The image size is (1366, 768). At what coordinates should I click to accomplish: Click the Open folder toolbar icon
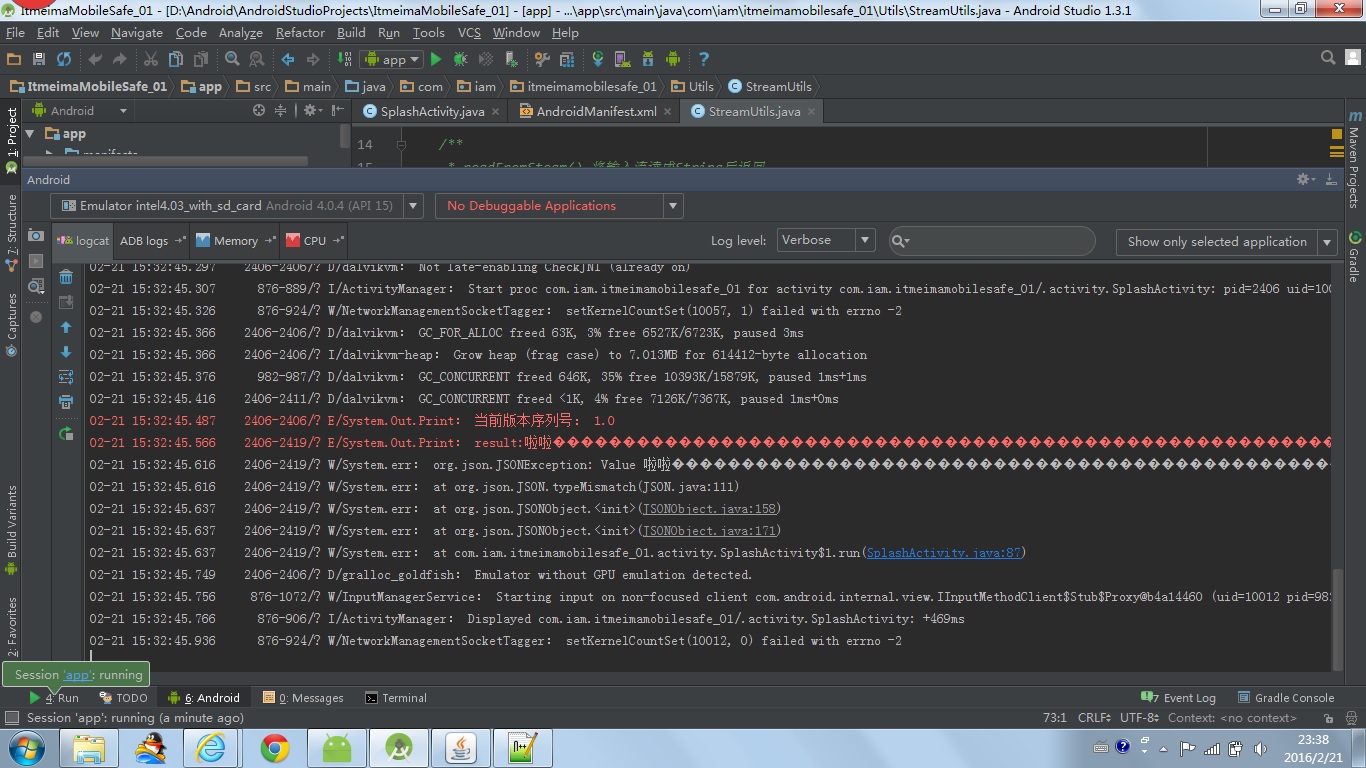pos(14,59)
